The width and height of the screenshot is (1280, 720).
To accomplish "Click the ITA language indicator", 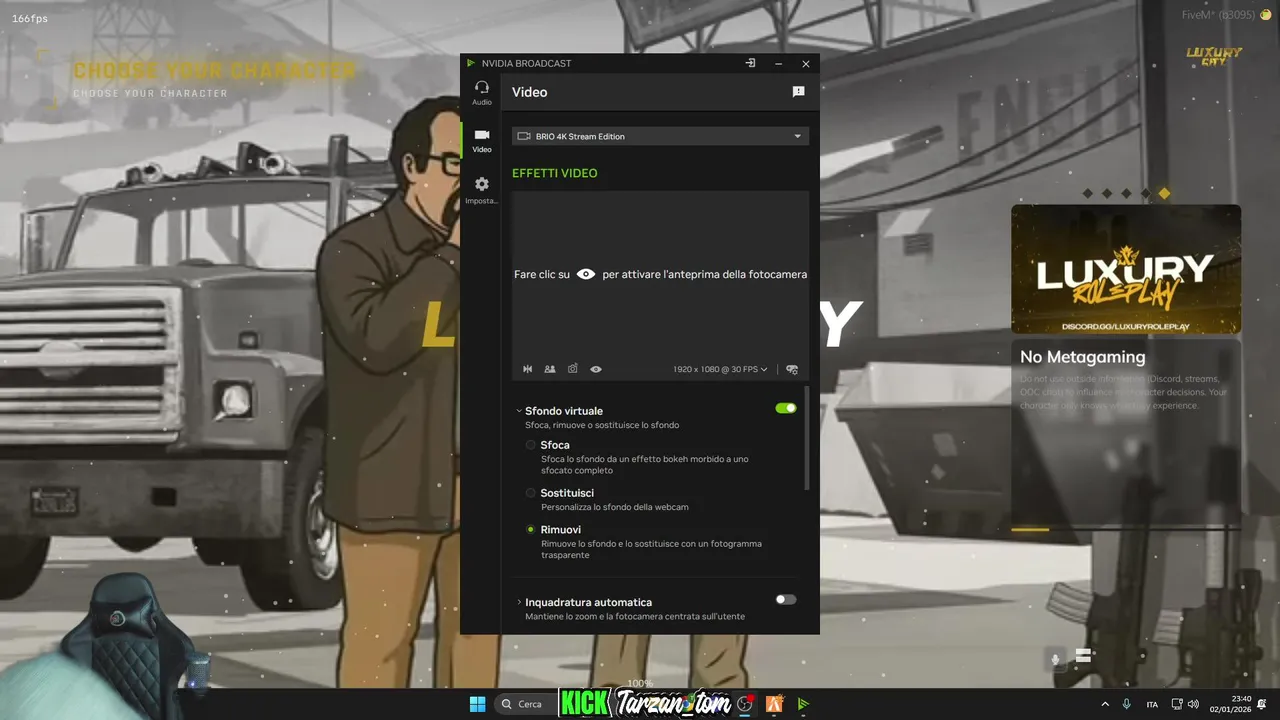I will click(1152, 704).
